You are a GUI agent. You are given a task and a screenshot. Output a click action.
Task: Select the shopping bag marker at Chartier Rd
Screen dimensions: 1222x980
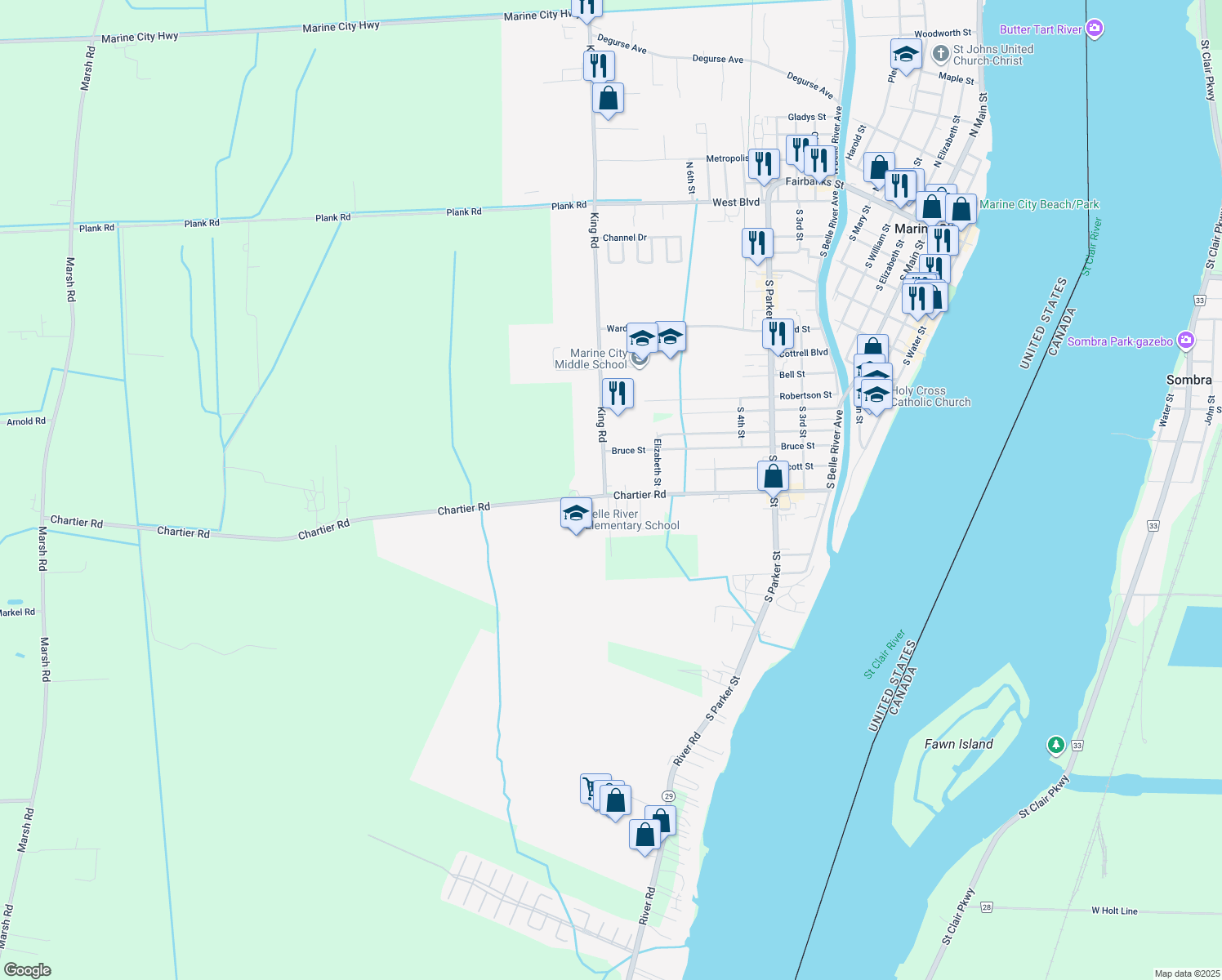773,476
